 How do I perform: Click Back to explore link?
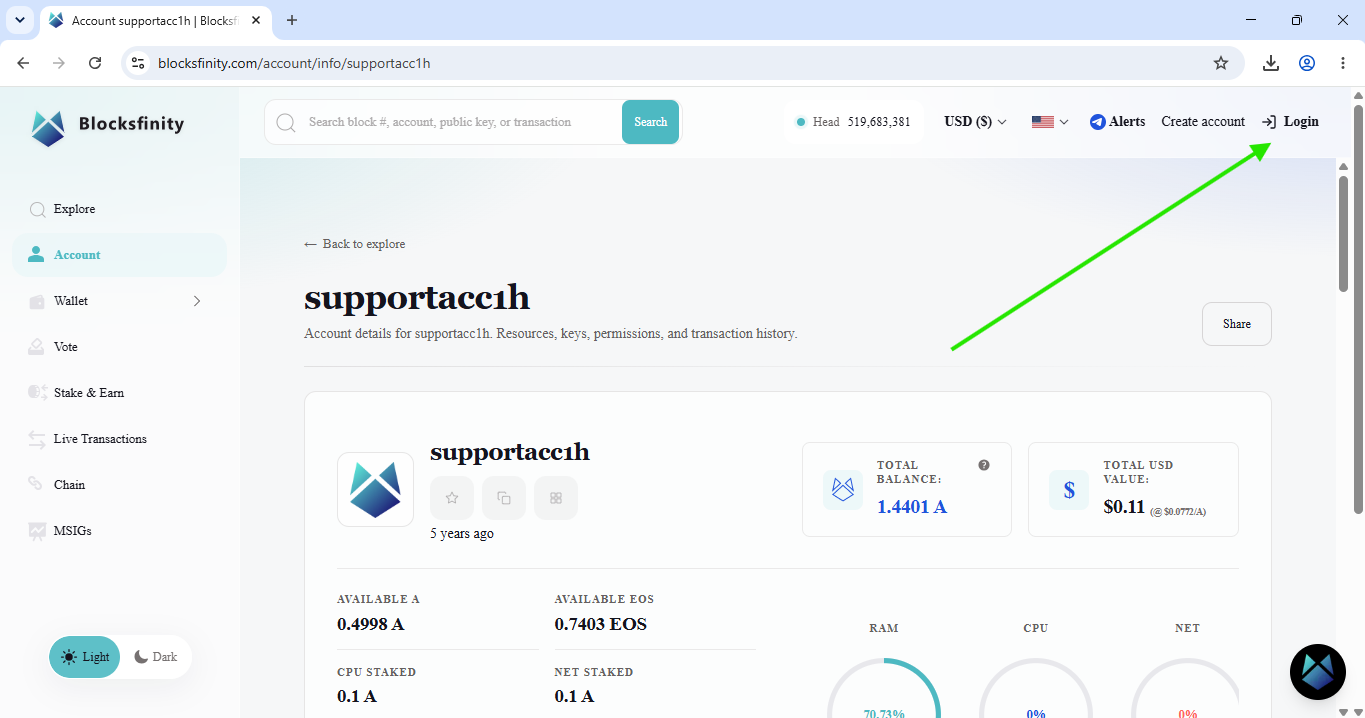pyautogui.click(x=355, y=244)
